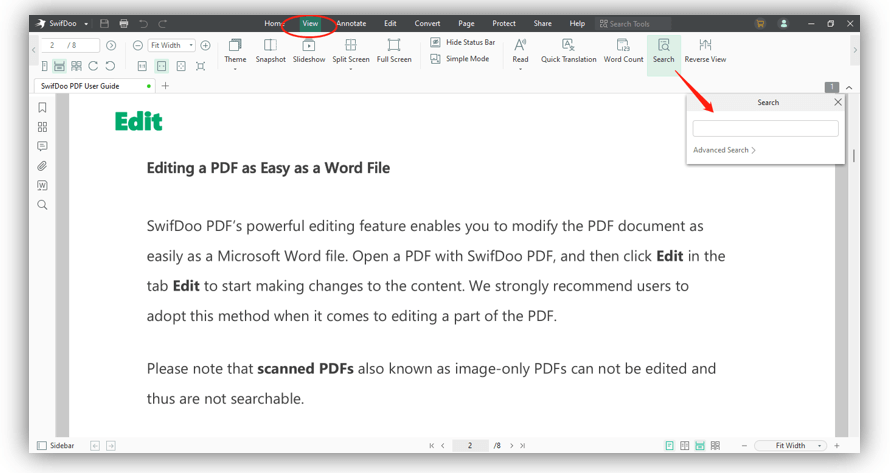The image size is (891, 473).
Task: Go to last page in status bar
Action: point(523,446)
